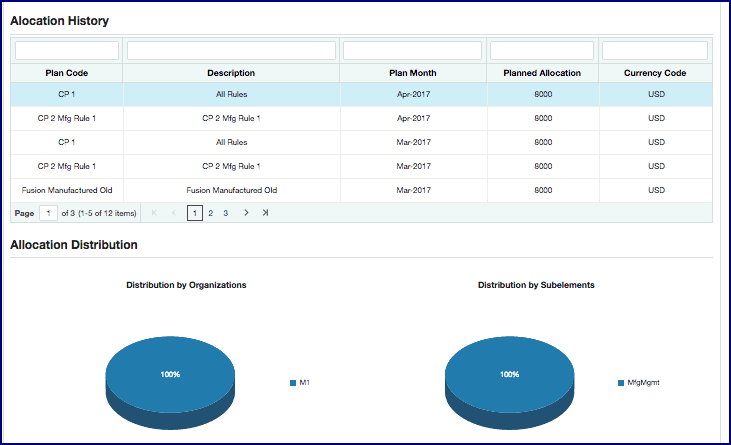Jump to first page arrow
Viewport: 731px width, 445px height.
pyautogui.click(x=154, y=213)
